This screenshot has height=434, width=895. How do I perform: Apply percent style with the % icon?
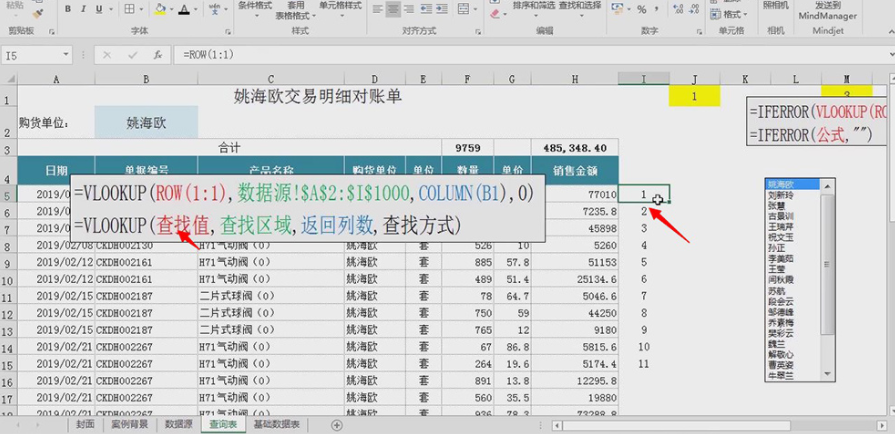[642, 9]
